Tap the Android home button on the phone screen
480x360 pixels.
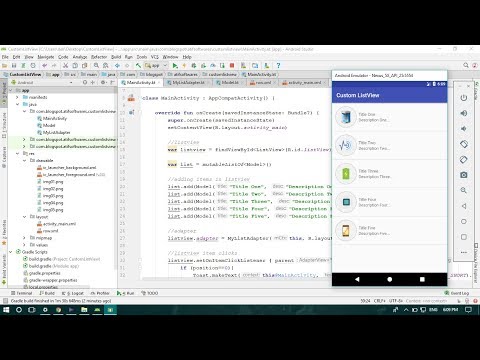389,279
